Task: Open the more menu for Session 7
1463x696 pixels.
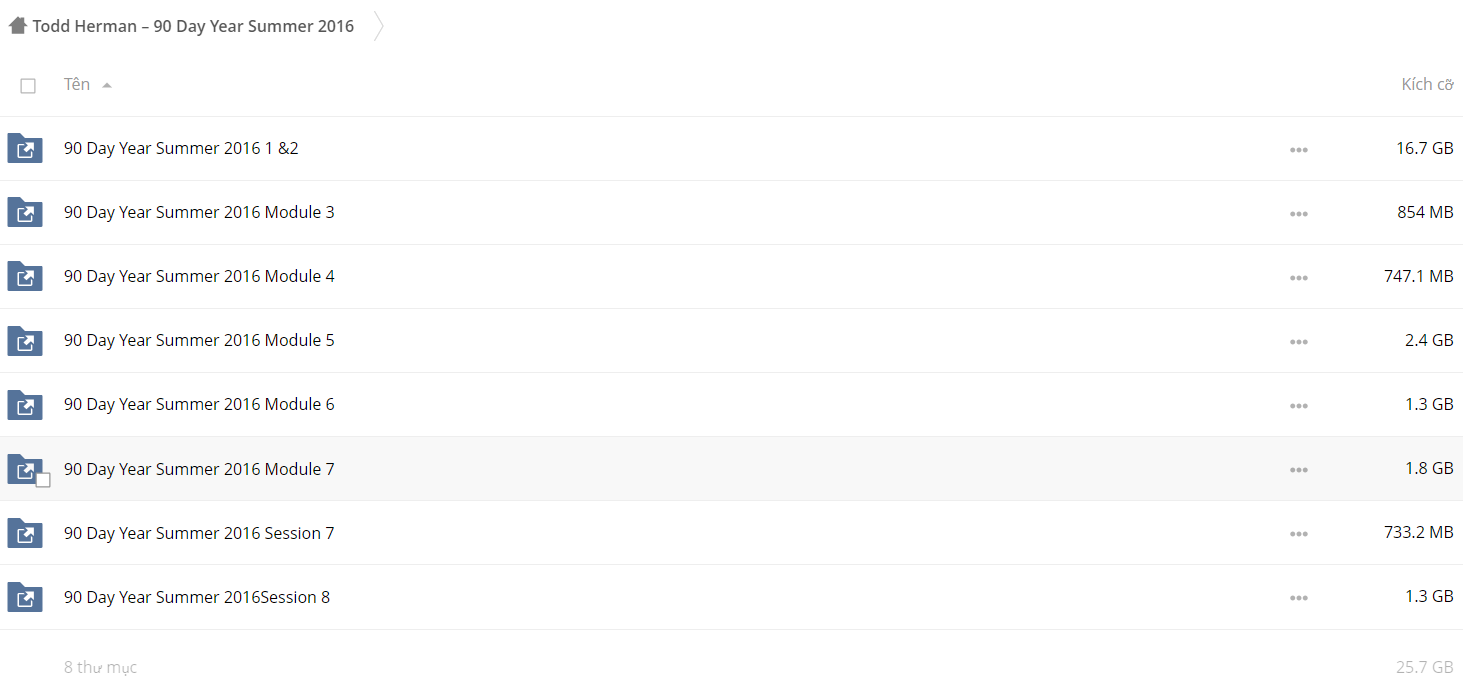Action: (1298, 534)
